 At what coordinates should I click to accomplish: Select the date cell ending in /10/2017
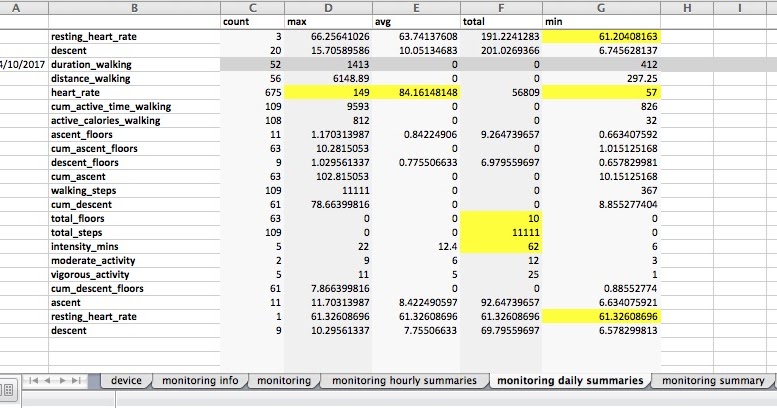click(x=24, y=64)
